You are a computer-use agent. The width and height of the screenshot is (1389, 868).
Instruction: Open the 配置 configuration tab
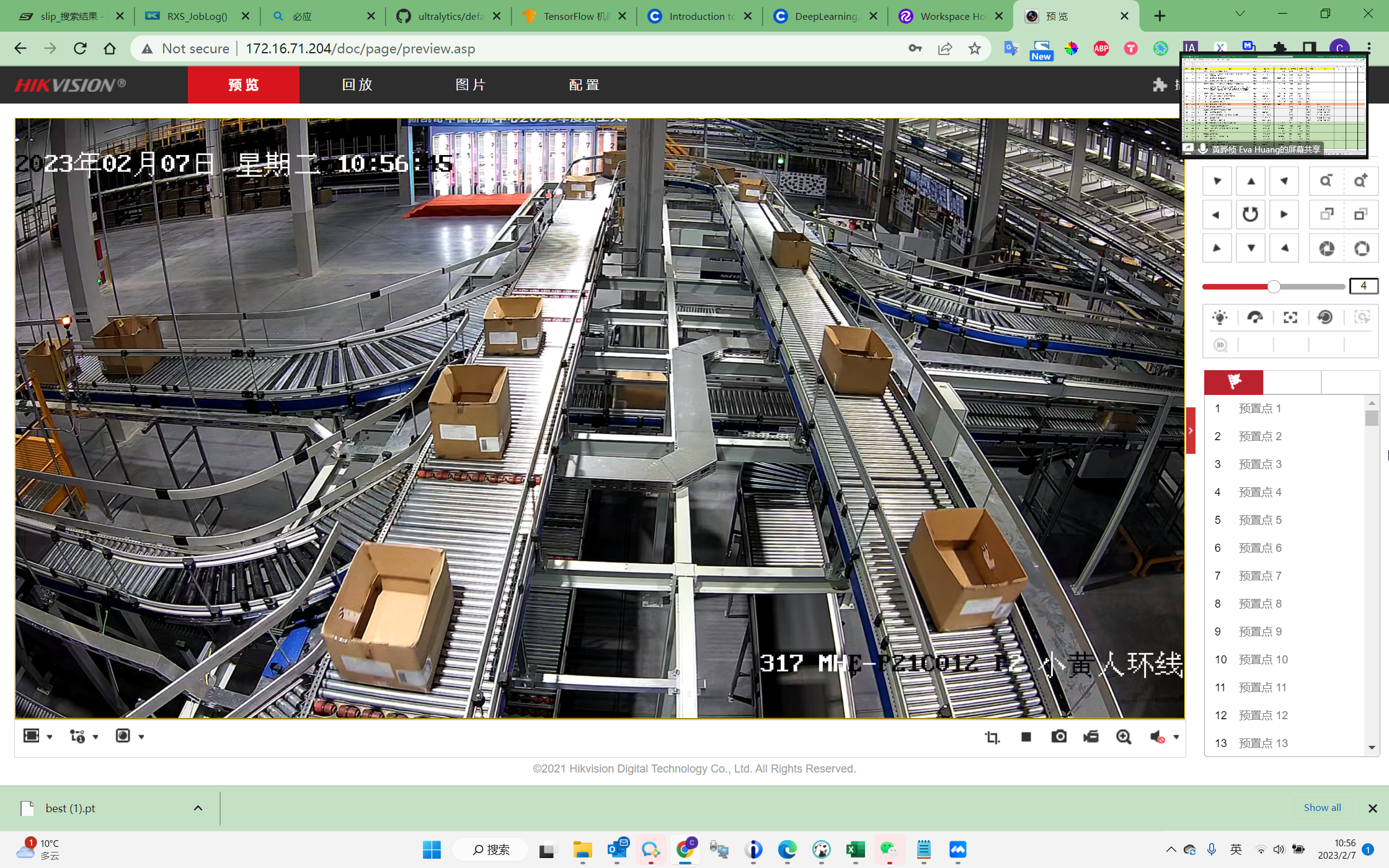[x=584, y=85]
